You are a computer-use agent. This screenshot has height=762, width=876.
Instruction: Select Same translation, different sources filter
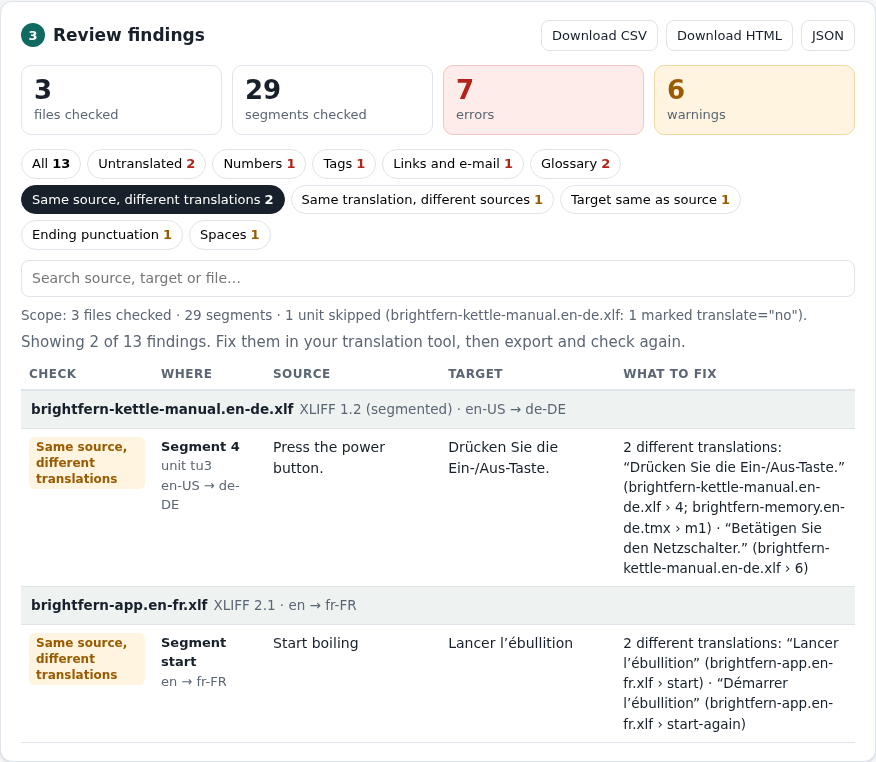tap(422, 199)
